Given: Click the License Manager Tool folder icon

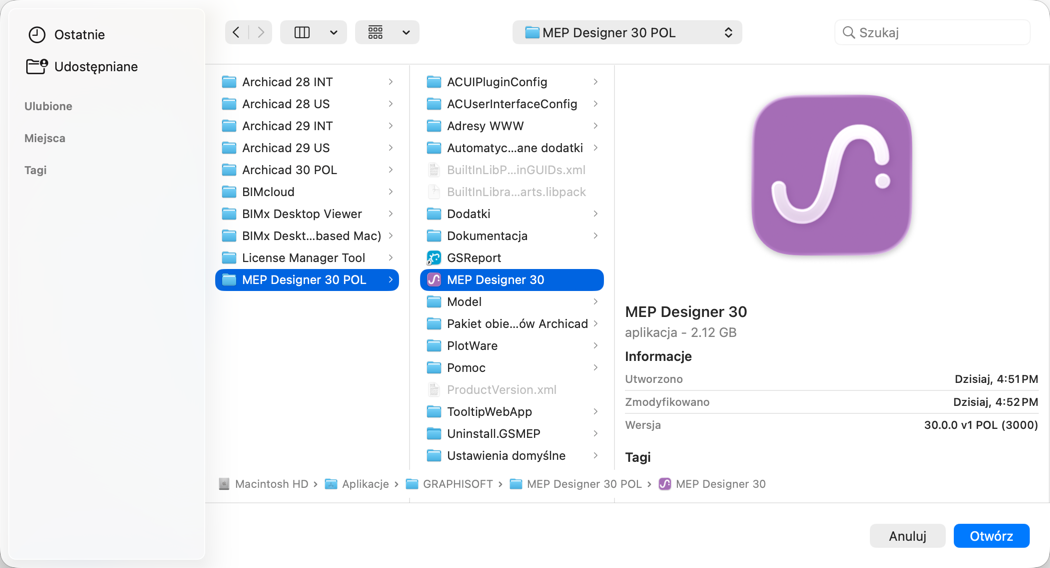Looking at the screenshot, I should coord(229,258).
